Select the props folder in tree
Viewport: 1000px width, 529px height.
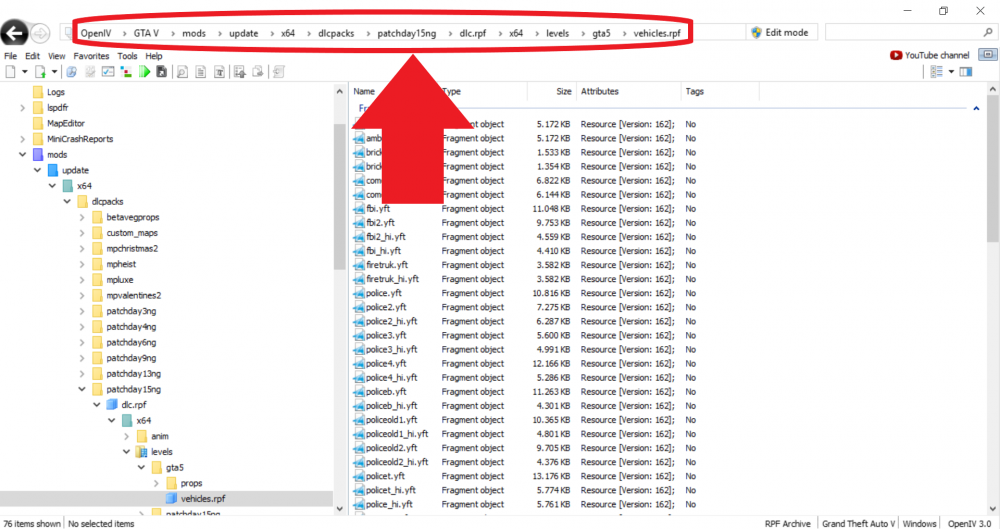(191, 484)
